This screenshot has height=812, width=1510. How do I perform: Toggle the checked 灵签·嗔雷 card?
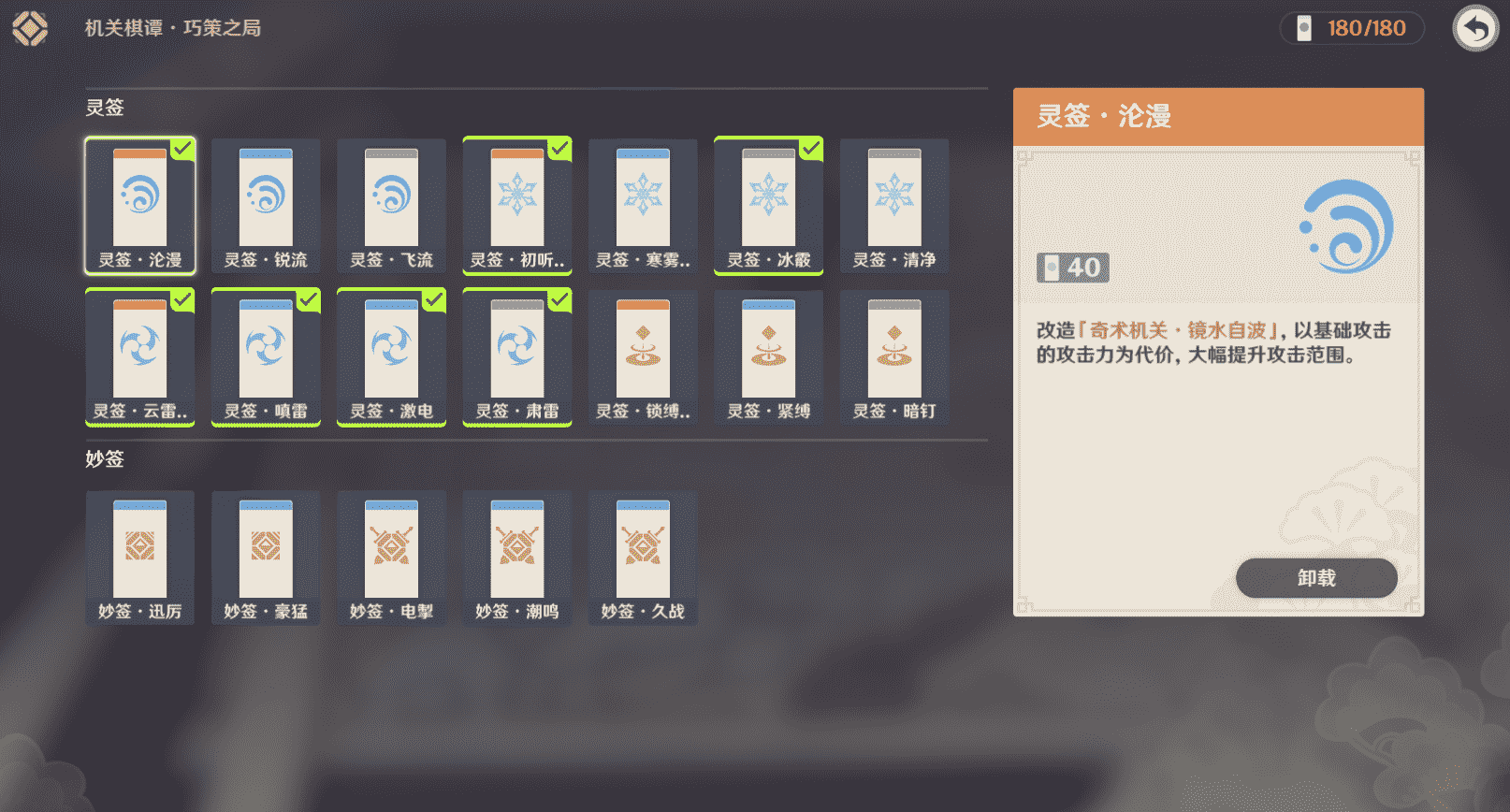click(x=266, y=357)
